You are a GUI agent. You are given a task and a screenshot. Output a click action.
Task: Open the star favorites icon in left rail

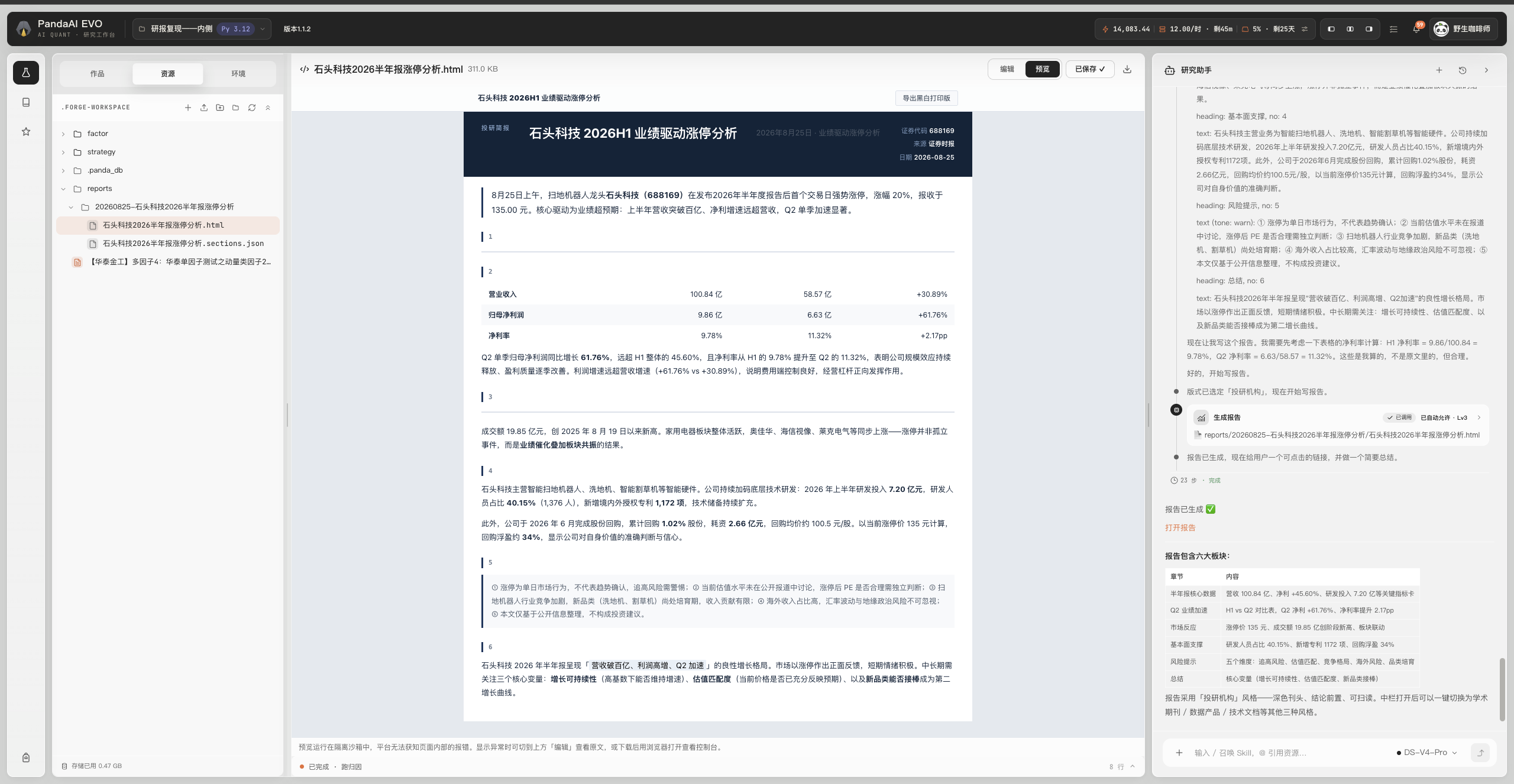tap(26, 132)
